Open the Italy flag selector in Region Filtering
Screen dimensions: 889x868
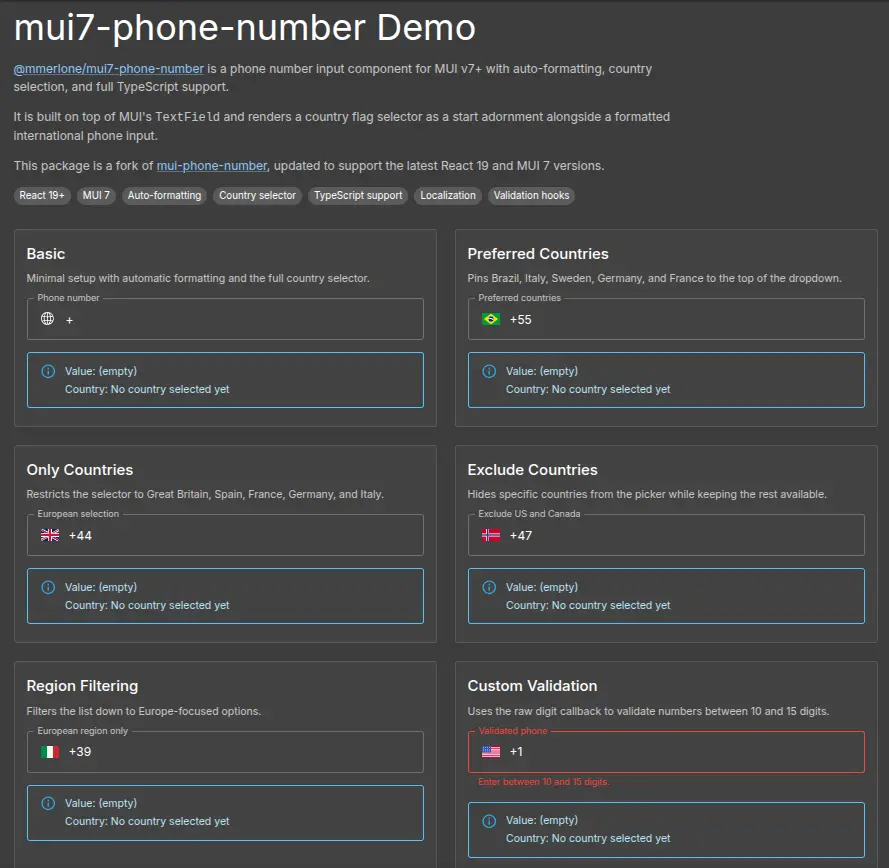pyautogui.click(x=50, y=752)
